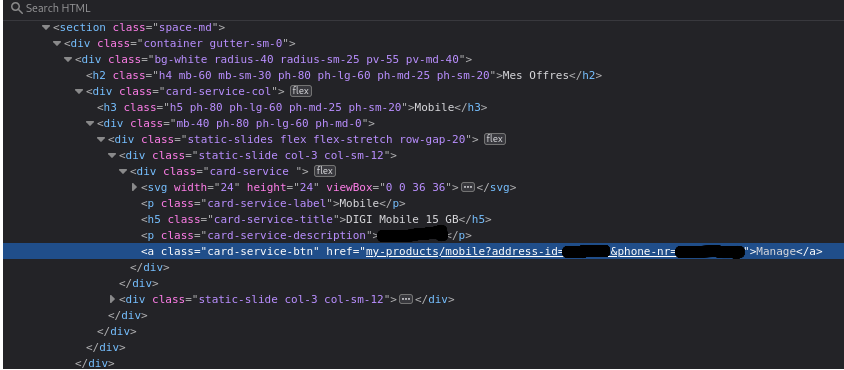The width and height of the screenshot is (844, 370).
Task: Click the ellipsis badge in collapsed static-slide div
Action: coord(406,299)
